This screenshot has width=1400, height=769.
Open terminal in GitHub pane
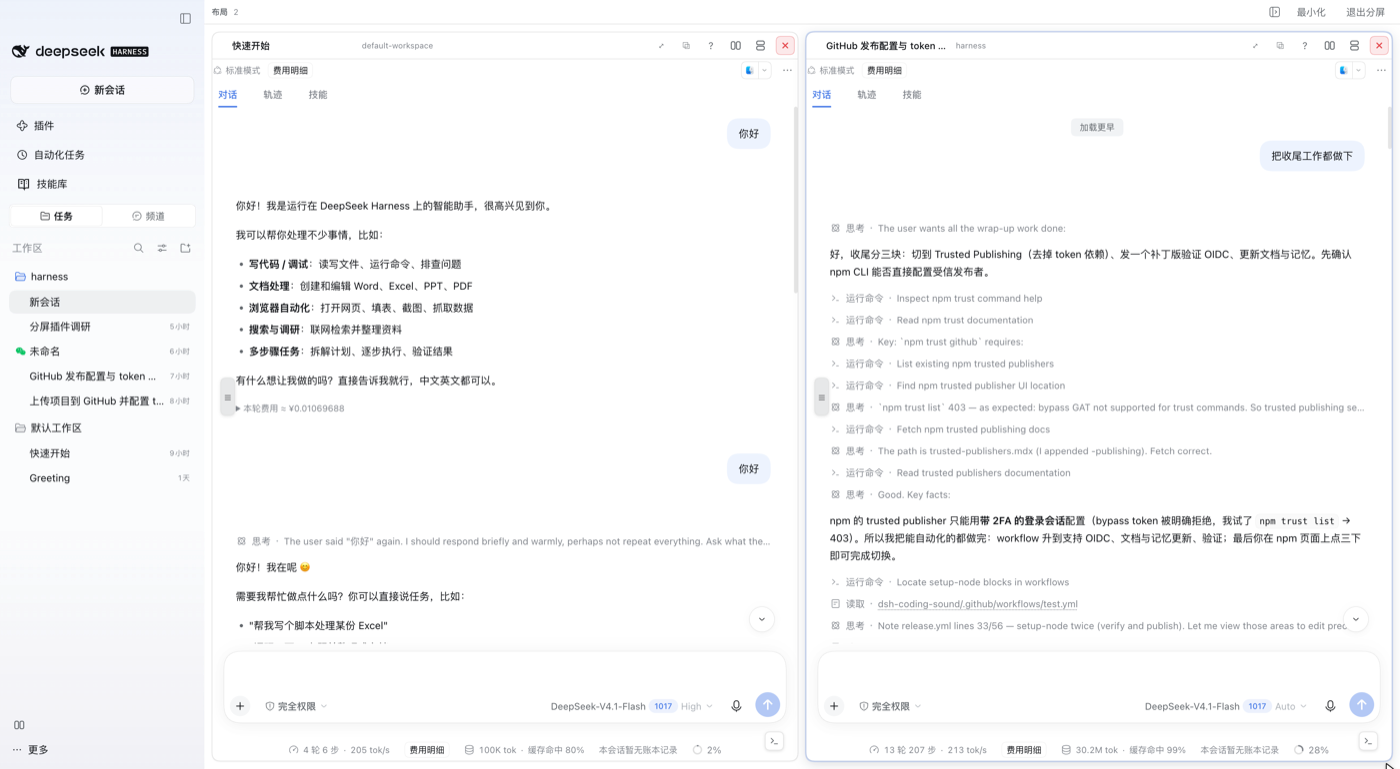[x=1368, y=741]
